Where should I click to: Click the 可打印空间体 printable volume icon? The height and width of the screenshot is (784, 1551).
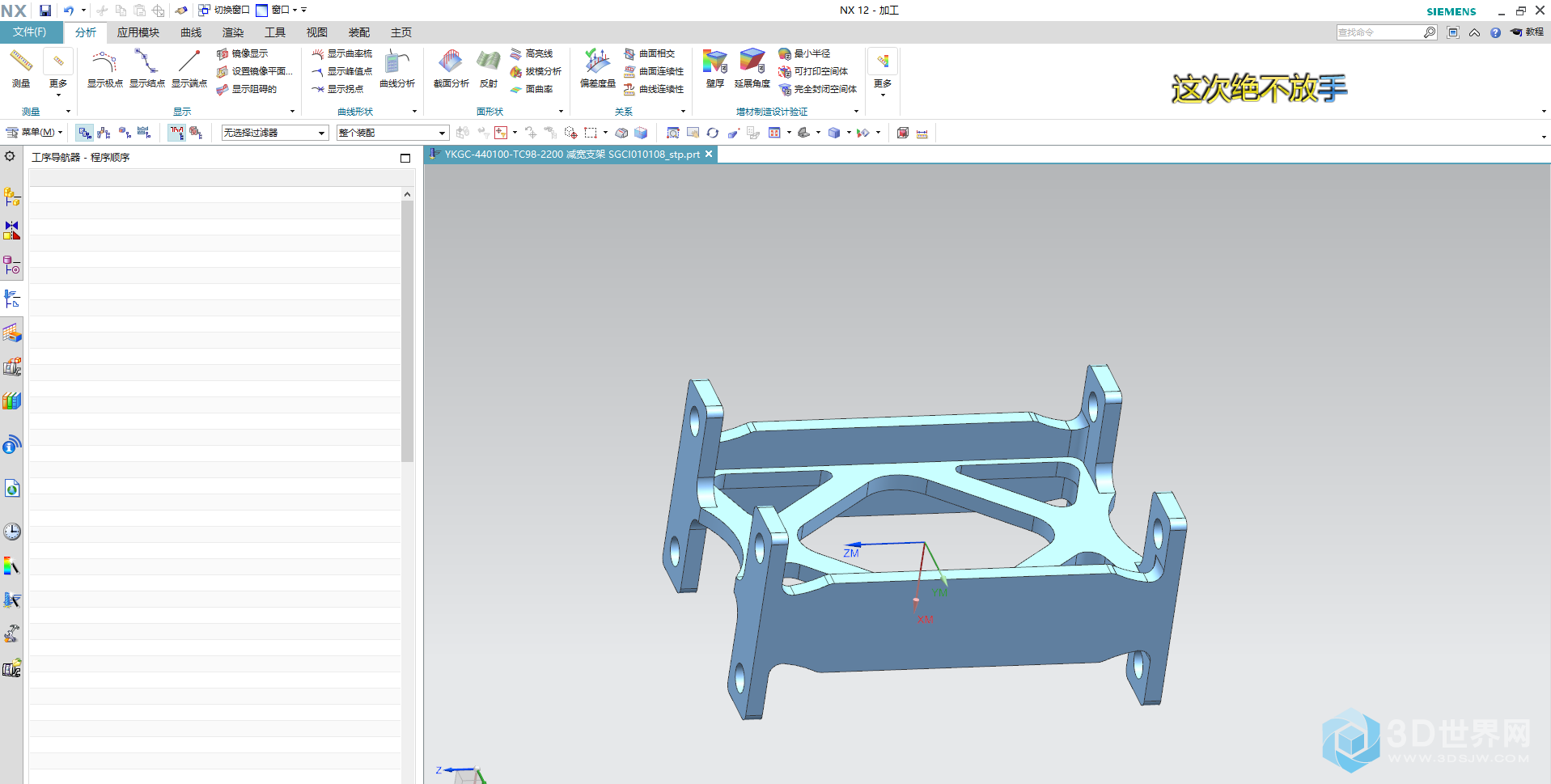(x=785, y=71)
